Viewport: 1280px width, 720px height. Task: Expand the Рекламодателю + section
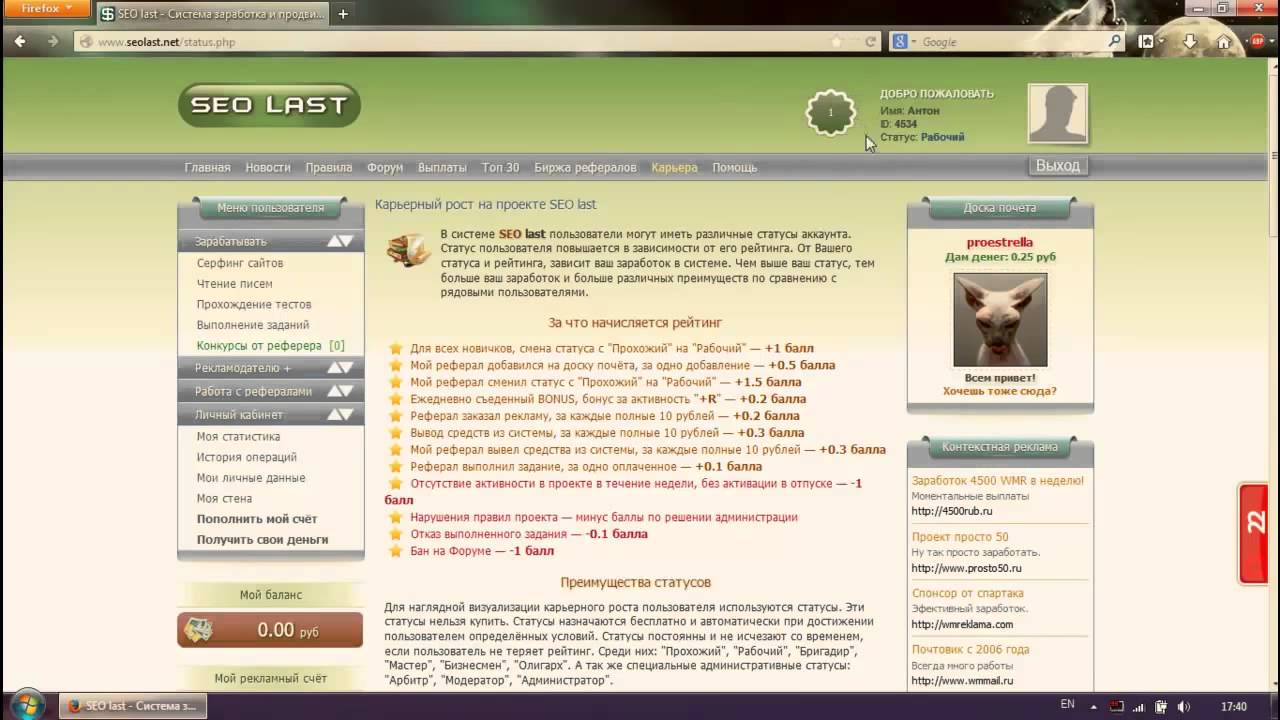click(270, 368)
